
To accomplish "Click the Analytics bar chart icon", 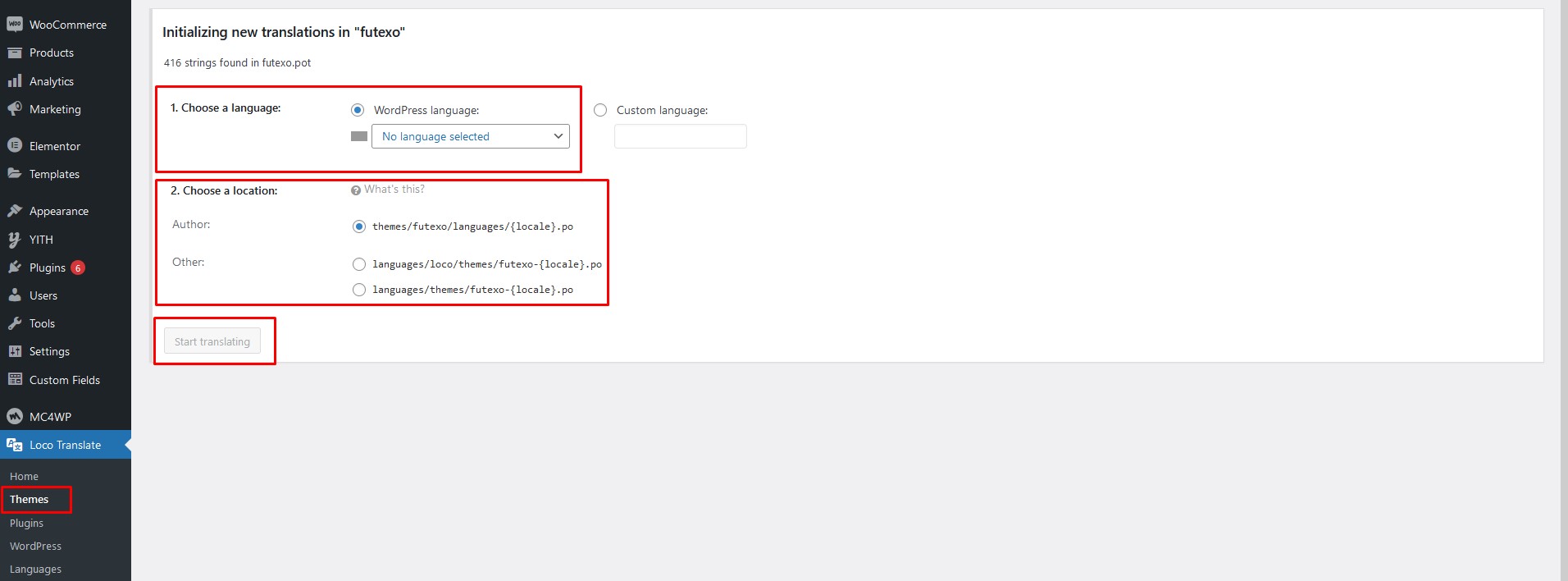I will click(15, 81).
